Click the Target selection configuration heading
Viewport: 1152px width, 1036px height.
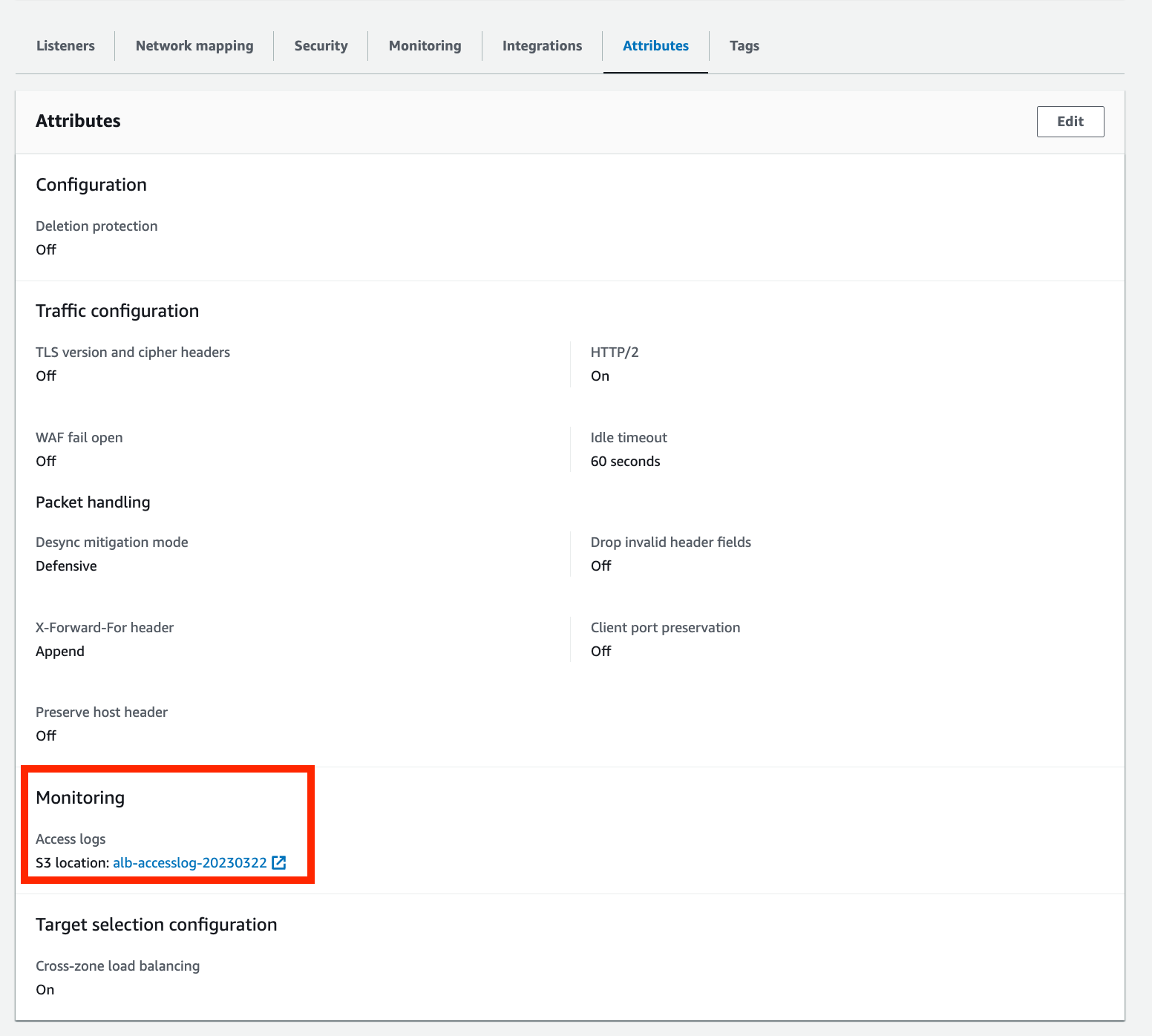(156, 924)
